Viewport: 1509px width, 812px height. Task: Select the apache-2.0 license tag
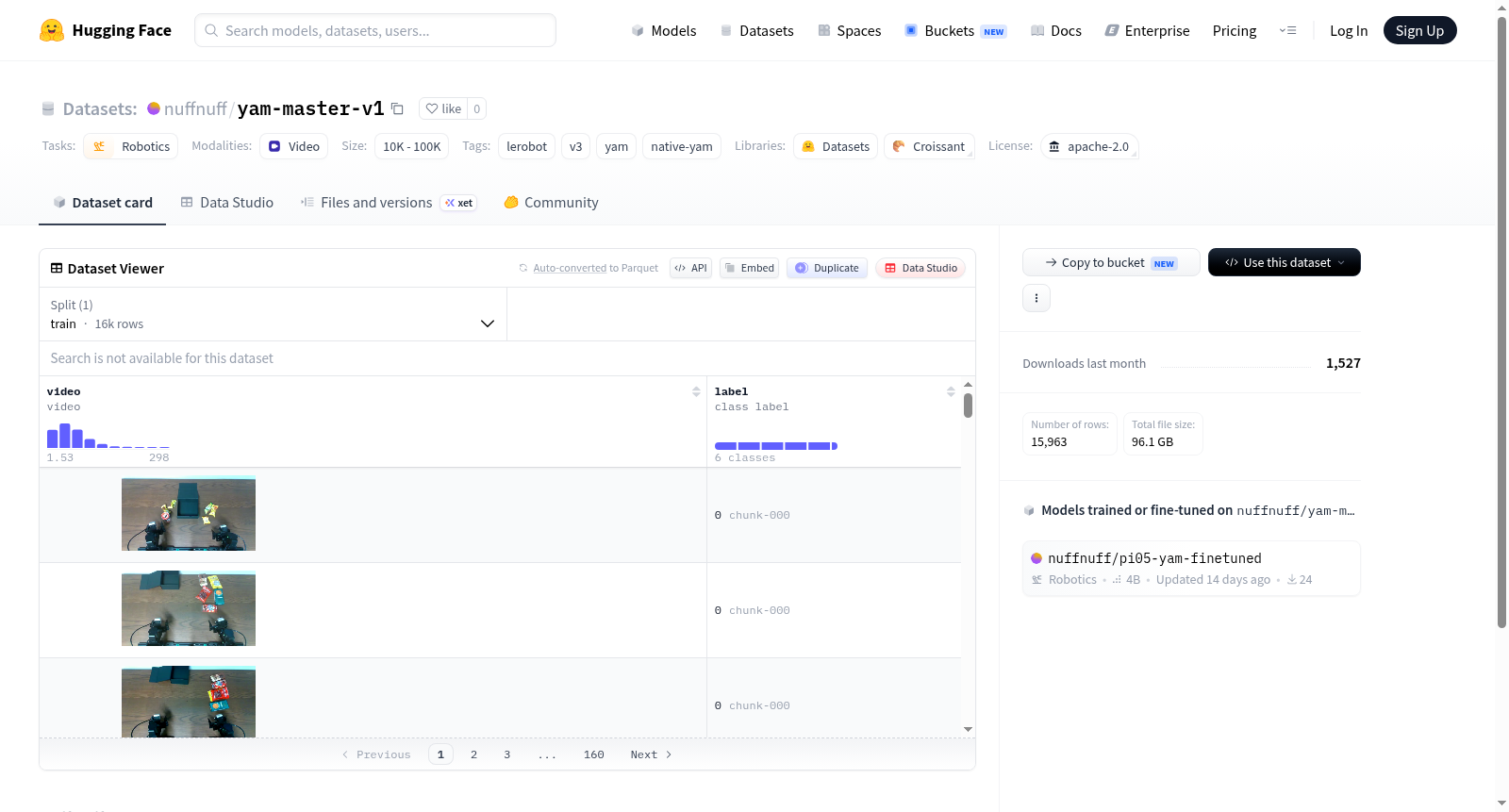pos(1089,146)
